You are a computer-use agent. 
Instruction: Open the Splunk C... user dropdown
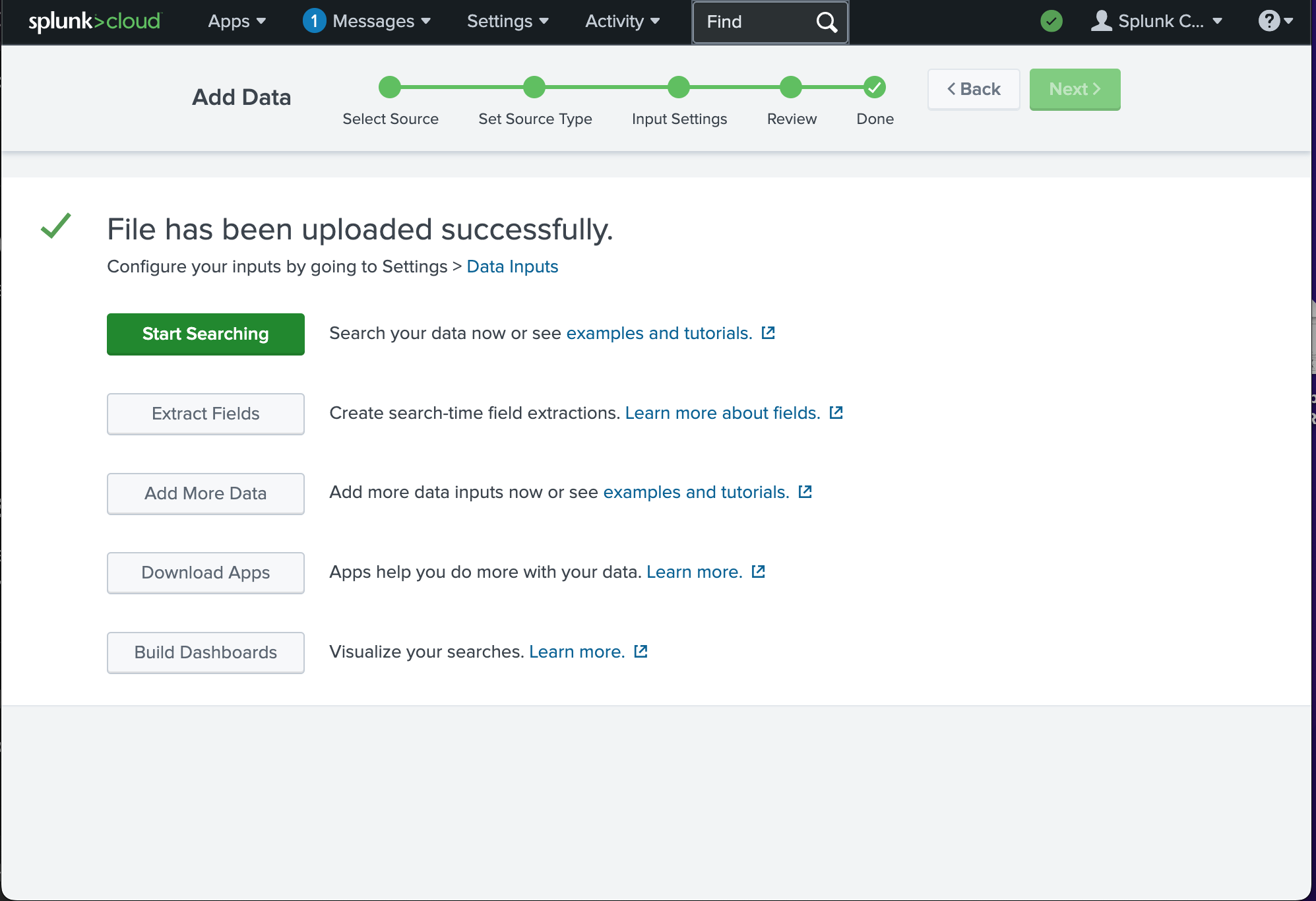click(x=1157, y=21)
